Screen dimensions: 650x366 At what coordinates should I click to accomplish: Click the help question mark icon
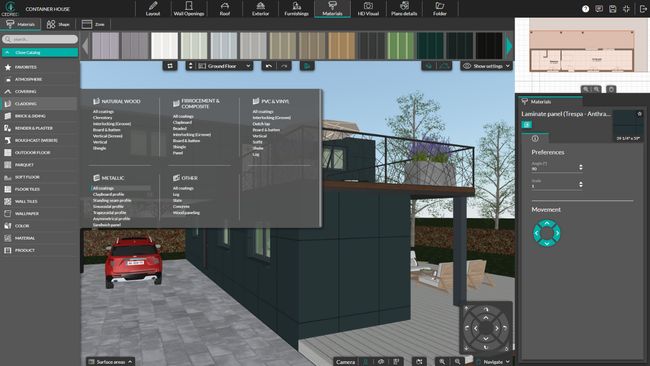(585, 9)
